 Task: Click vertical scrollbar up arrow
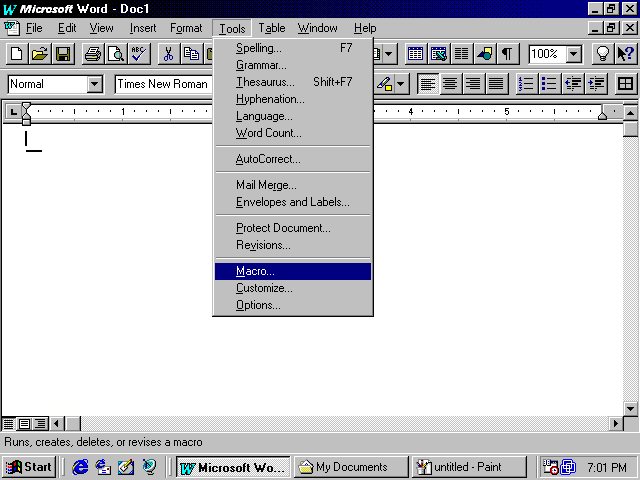point(630,113)
